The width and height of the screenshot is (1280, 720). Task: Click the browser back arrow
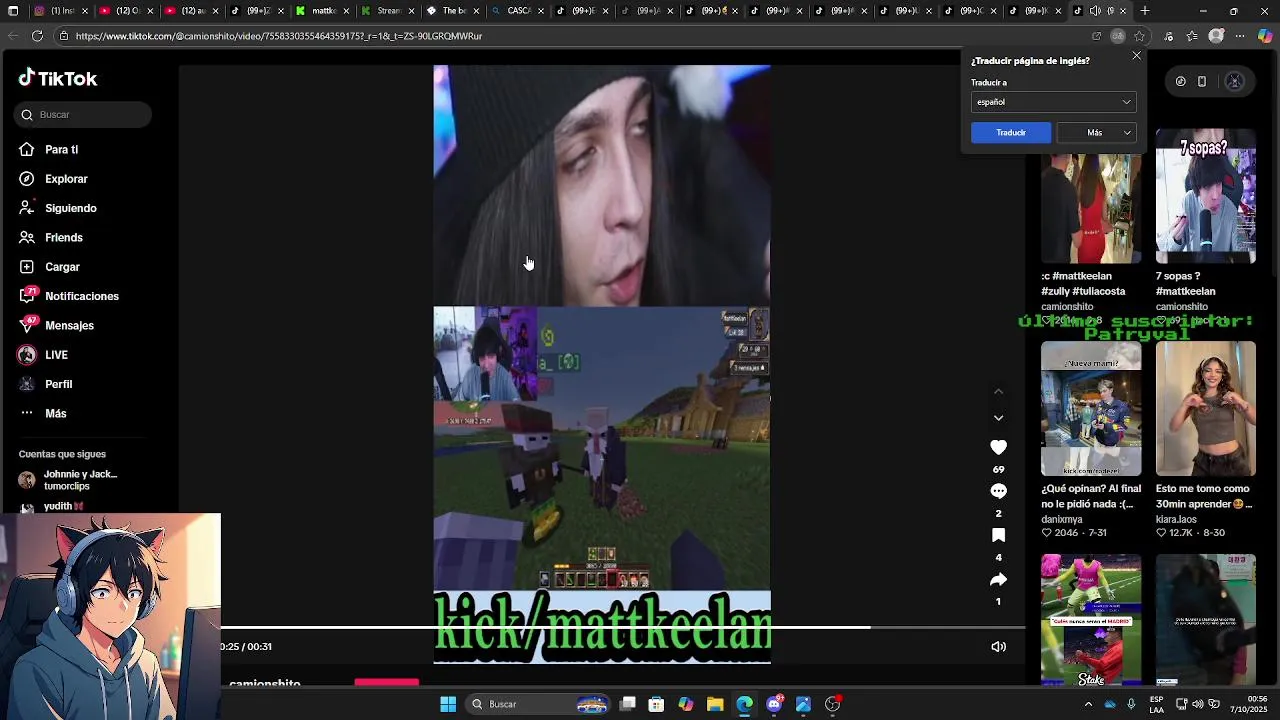(x=13, y=36)
